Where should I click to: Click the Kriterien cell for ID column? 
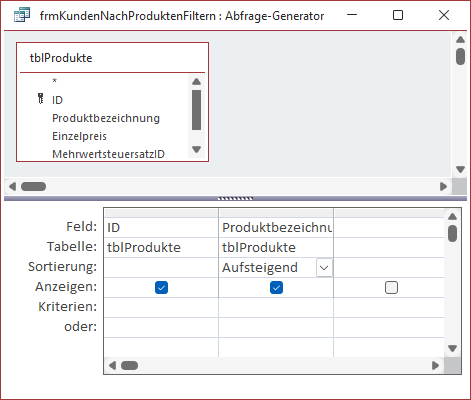(161, 307)
